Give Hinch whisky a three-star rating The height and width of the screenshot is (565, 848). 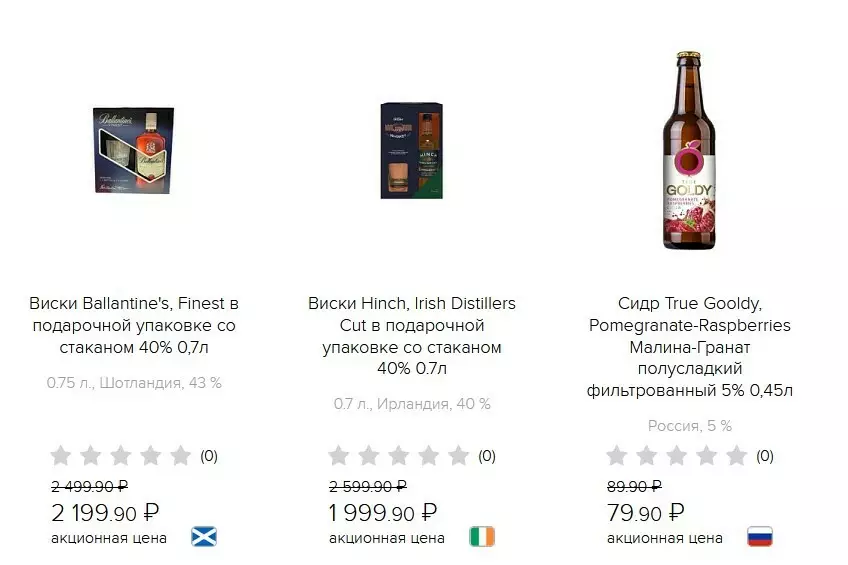pyautogui.click(x=399, y=456)
